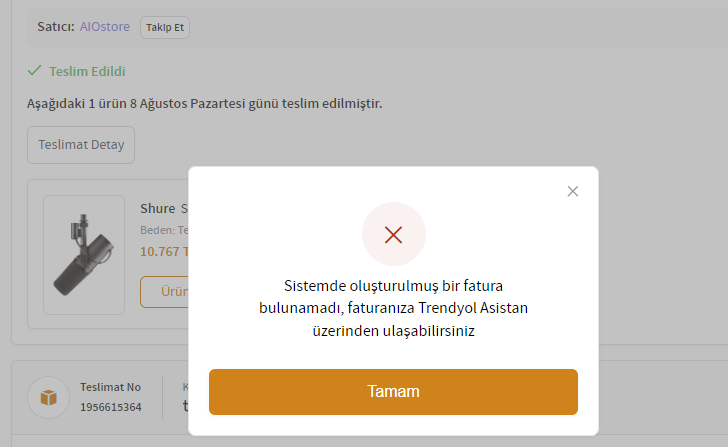
Task: Open the Shure product title link
Action: click(x=158, y=208)
